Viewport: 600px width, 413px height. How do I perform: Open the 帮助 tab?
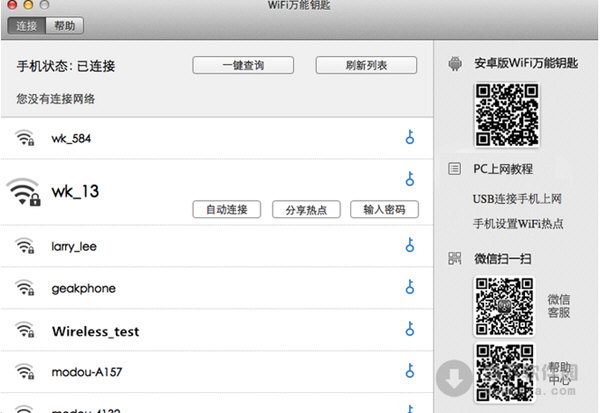pyautogui.click(x=65, y=25)
